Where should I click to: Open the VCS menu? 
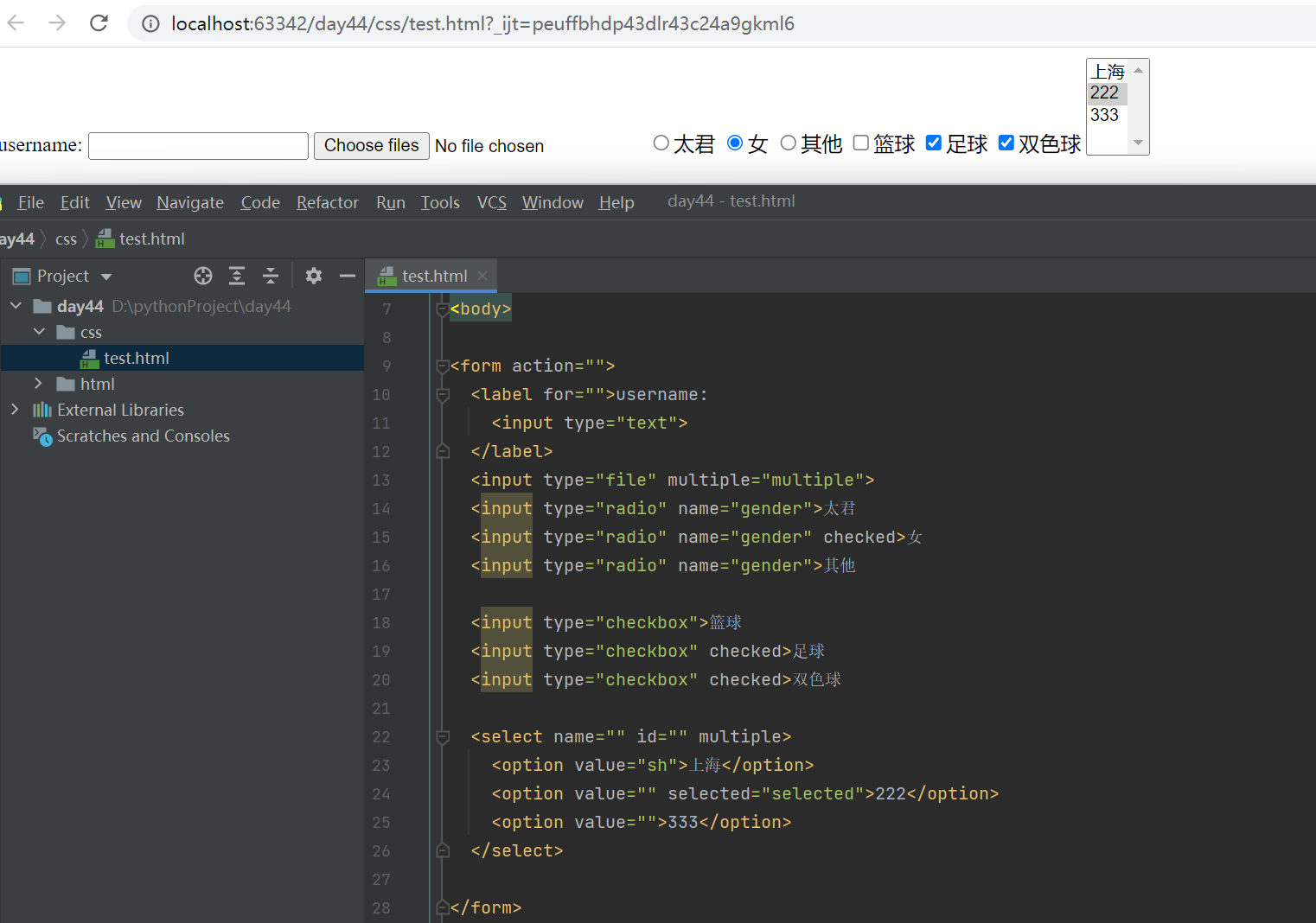(492, 202)
